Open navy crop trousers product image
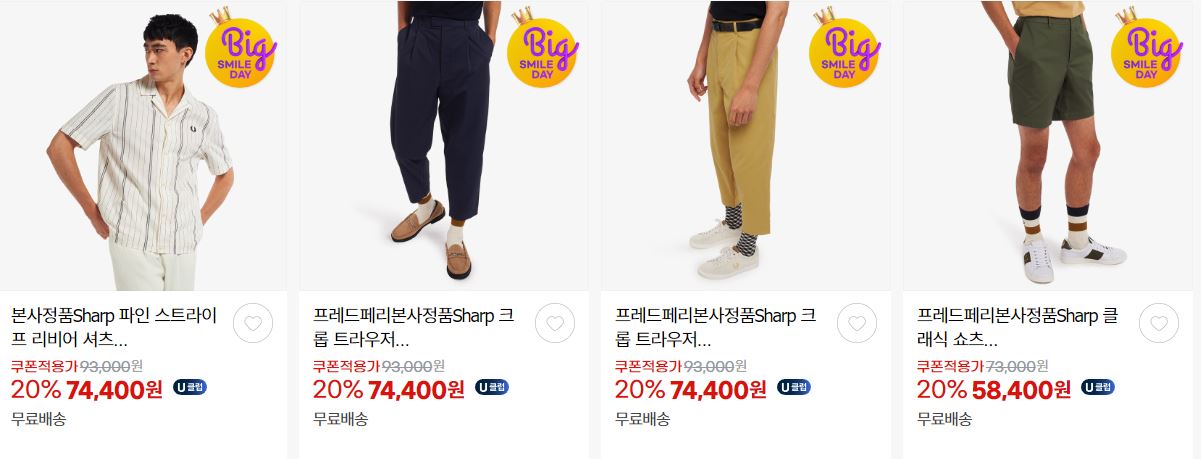 tap(443, 146)
